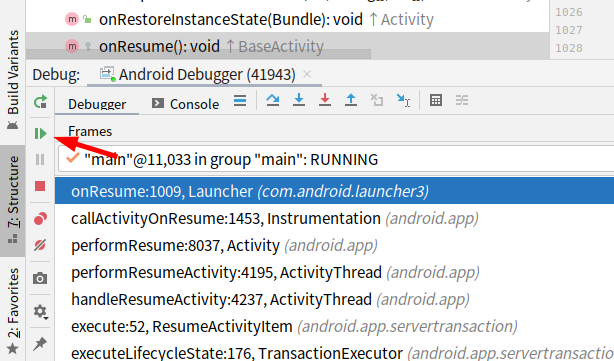Screen dimensions: 614x361
Task: Switch to the Debugger tab
Action: 97,104
